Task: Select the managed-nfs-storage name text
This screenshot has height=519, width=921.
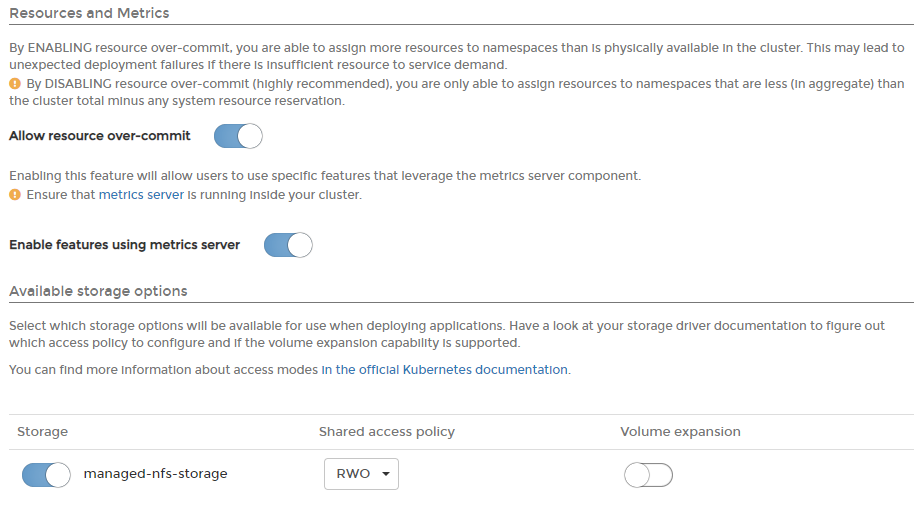Action: pyautogui.click(x=155, y=474)
